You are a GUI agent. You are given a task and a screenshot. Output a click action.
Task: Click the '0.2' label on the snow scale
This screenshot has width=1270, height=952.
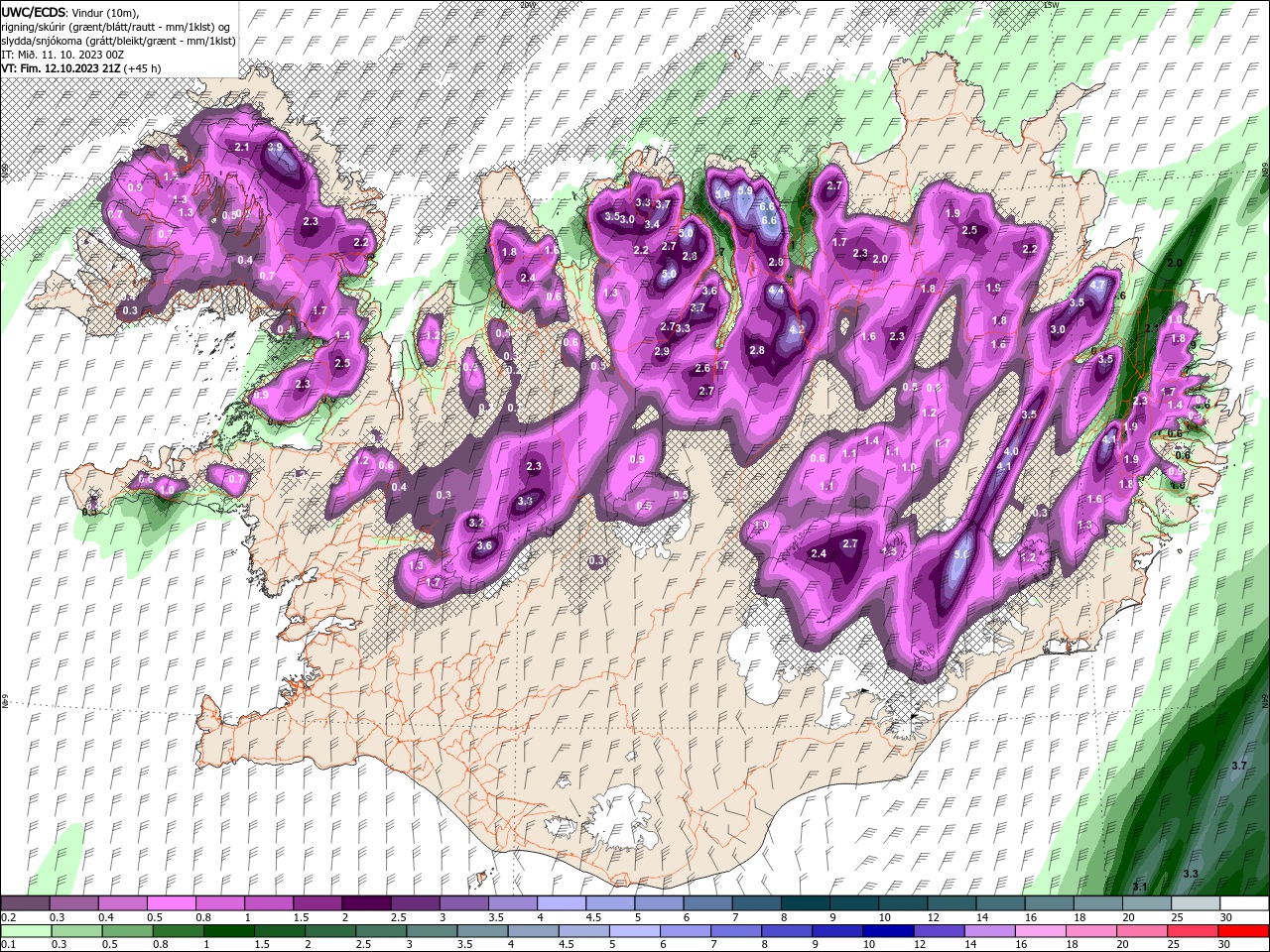click(8, 917)
